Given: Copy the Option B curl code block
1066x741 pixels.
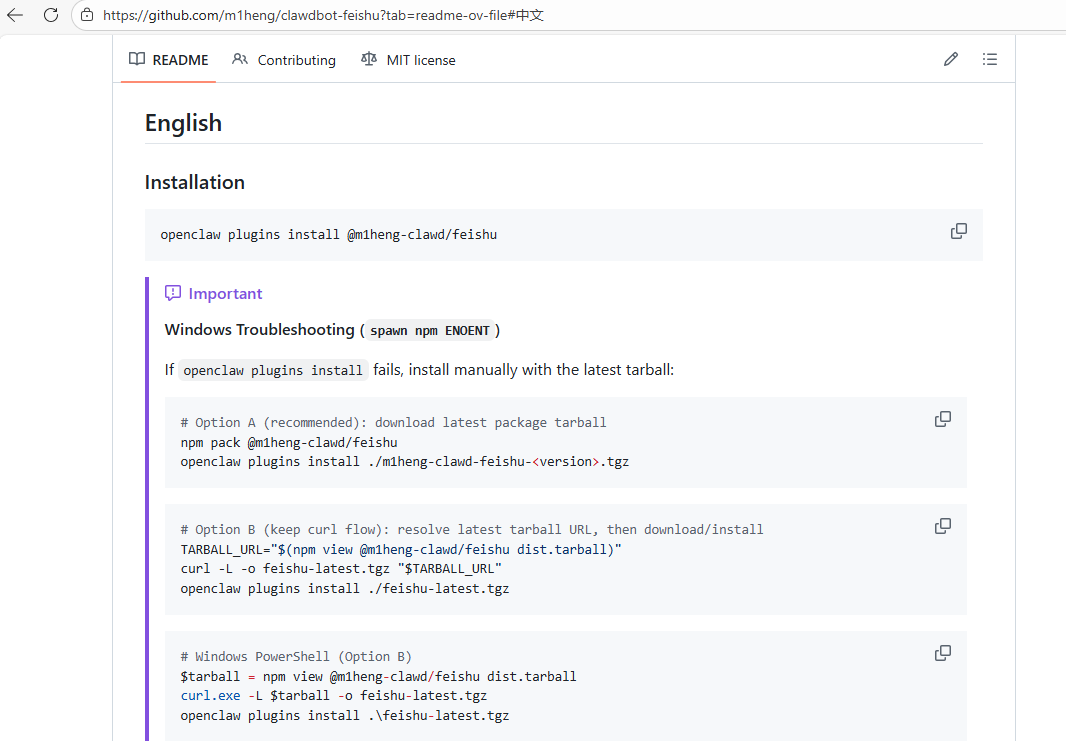Looking at the screenshot, I should pyautogui.click(x=942, y=526).
